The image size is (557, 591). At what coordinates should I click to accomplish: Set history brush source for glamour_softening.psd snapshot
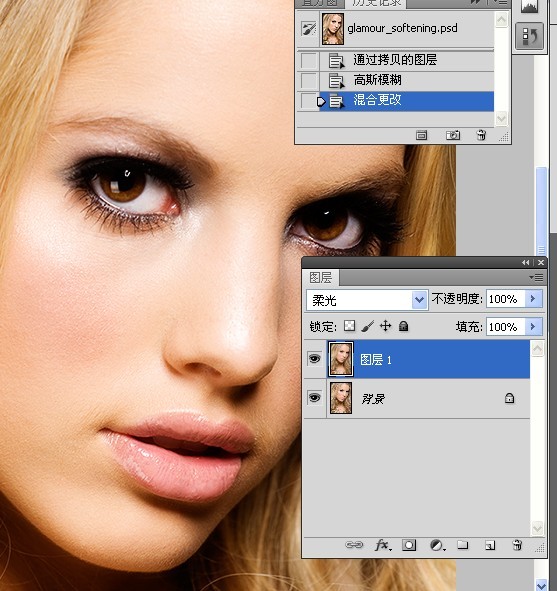[309, 29]
